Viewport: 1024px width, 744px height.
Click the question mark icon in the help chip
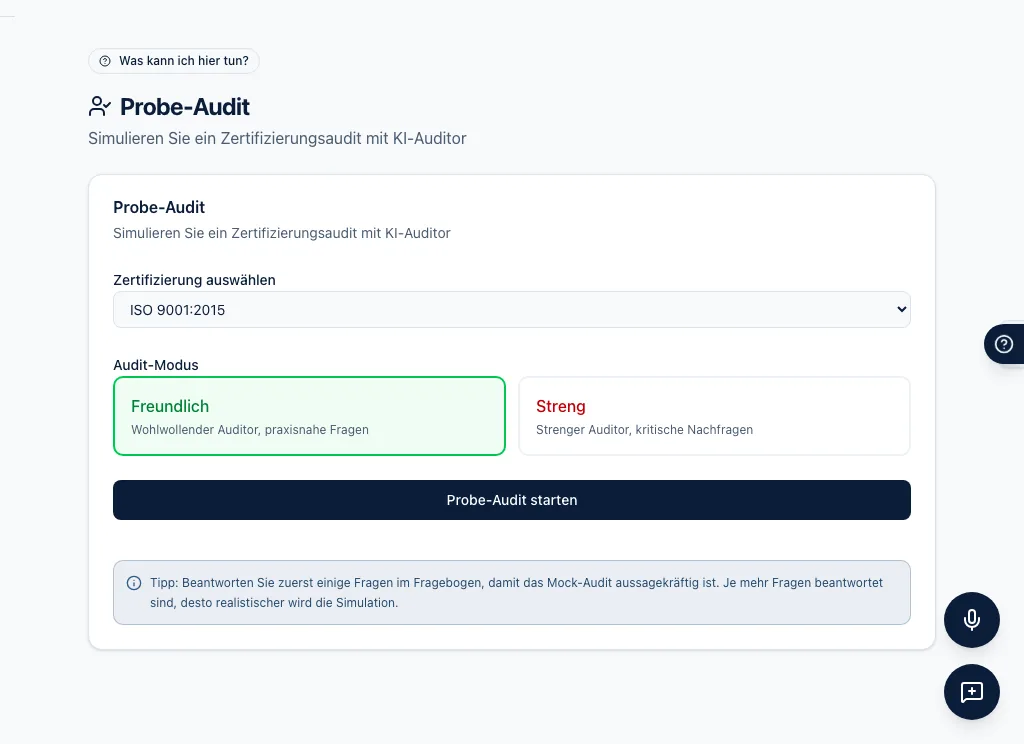point(105,61)
